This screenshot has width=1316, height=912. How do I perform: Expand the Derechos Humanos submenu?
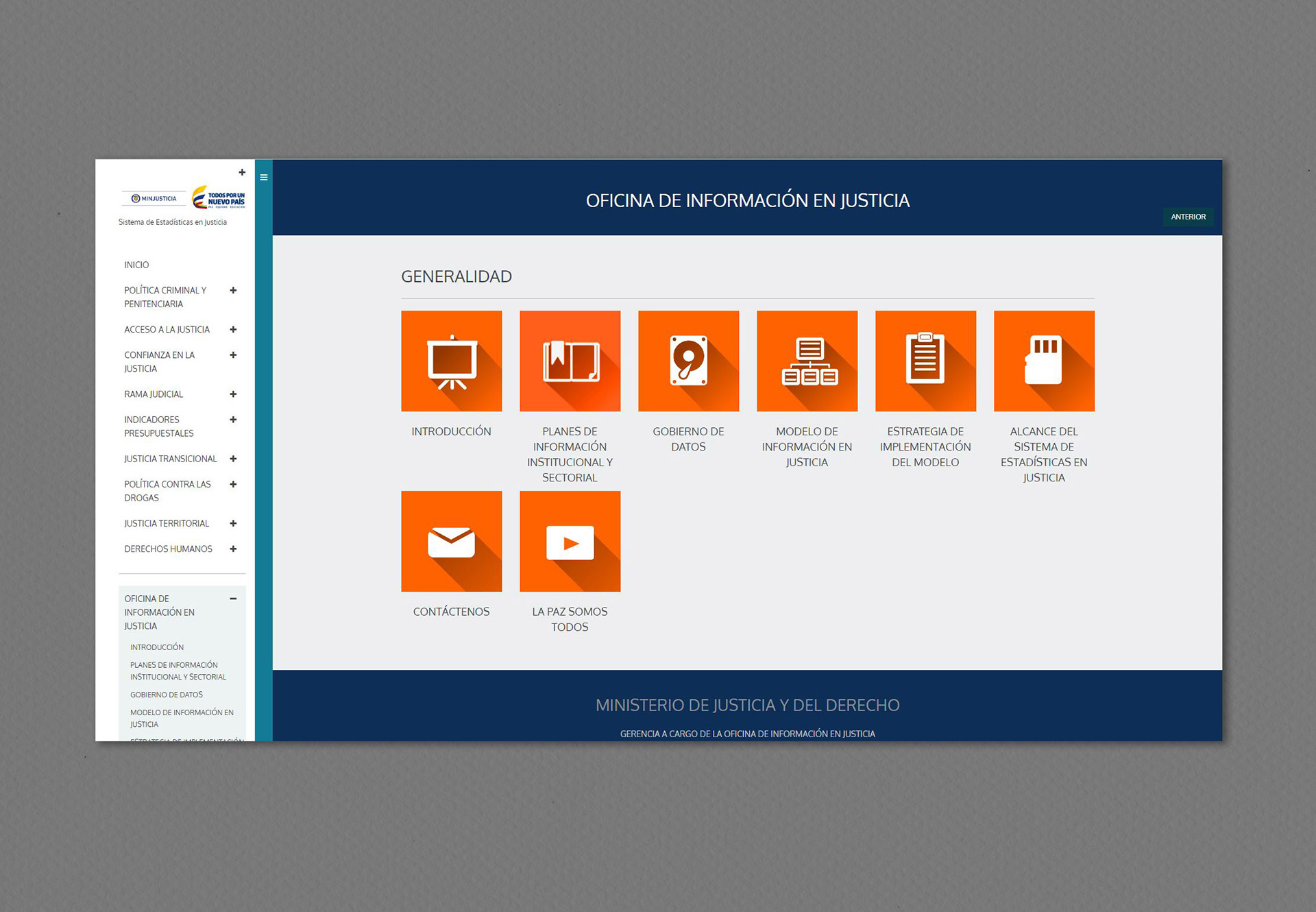click(233, 549)
